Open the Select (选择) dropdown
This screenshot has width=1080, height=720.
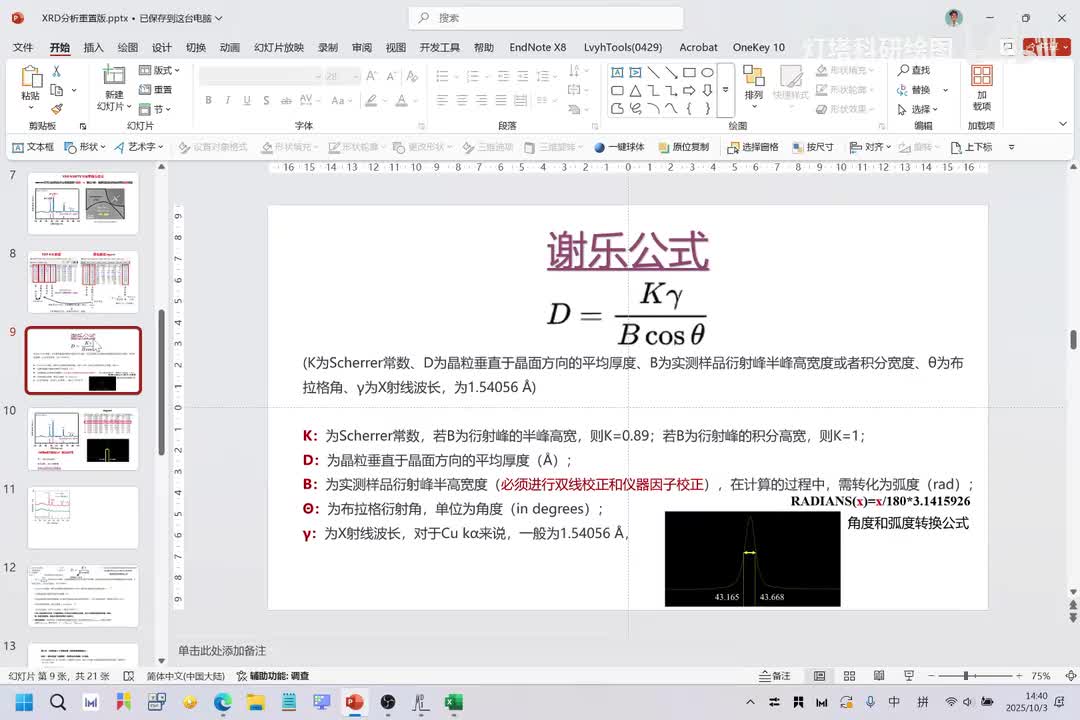918,109
